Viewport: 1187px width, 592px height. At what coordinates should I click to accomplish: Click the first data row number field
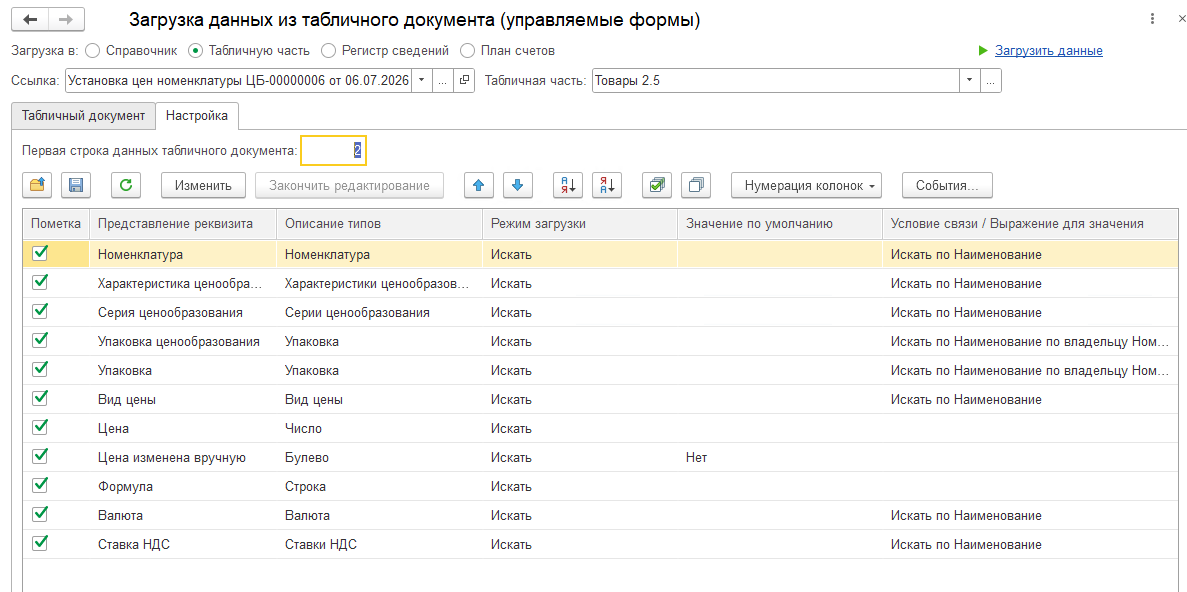pos(334,151)
